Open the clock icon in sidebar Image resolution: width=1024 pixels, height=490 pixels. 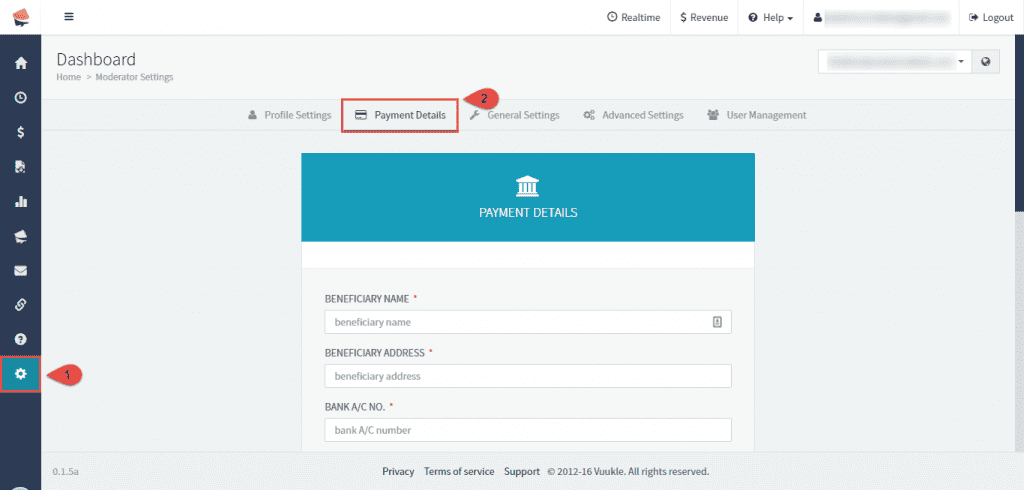tap(20, 97)
